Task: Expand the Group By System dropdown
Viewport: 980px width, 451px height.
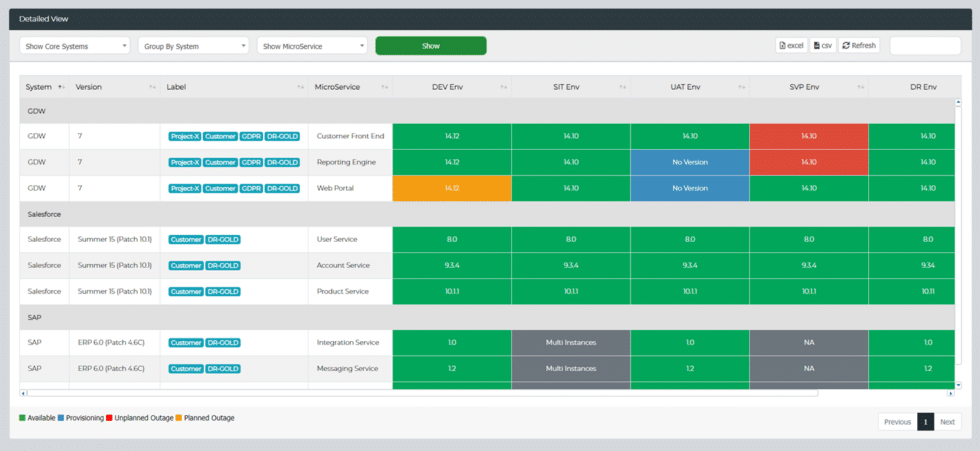Action: coord(194,45)
